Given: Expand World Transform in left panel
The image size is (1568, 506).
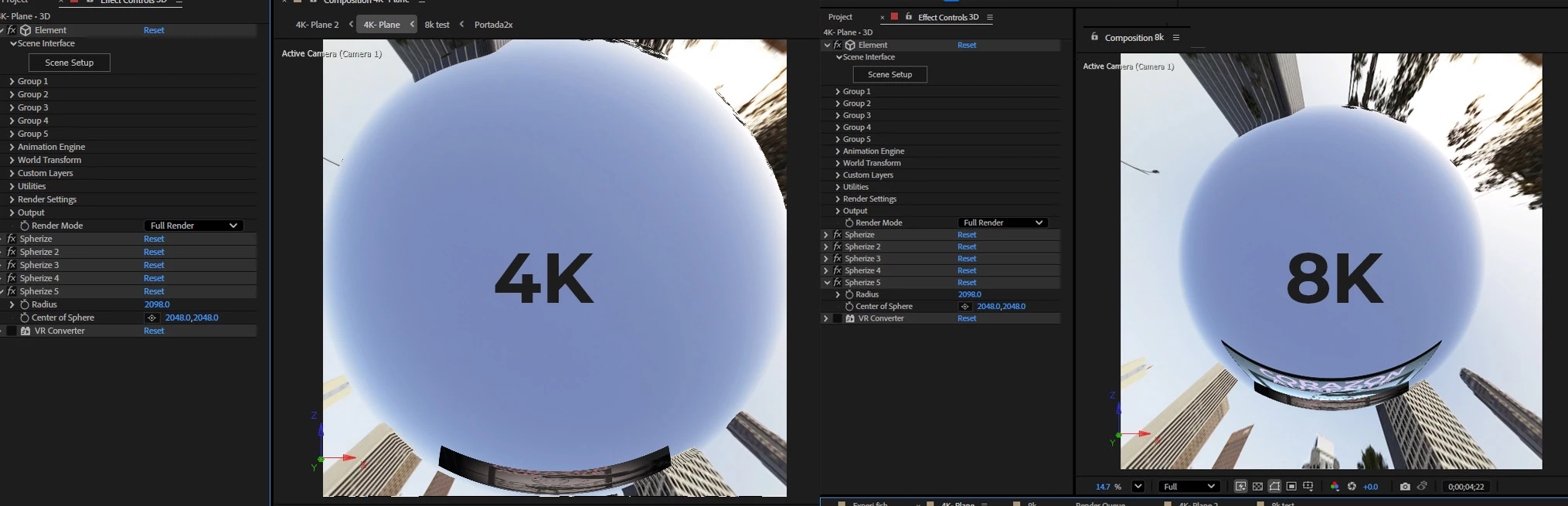Looking at the screenshot, I should [12, 160].
